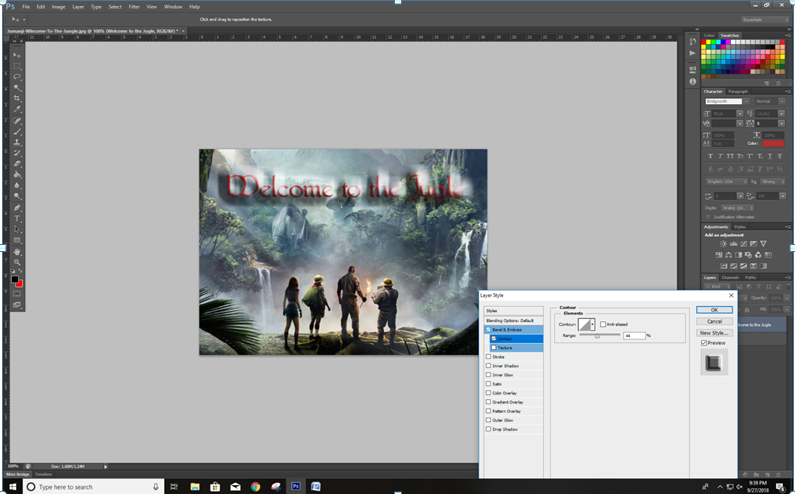Select the Horizontal Type tool
The height and width of the screenshot is (494, 795).
(17, 218)
